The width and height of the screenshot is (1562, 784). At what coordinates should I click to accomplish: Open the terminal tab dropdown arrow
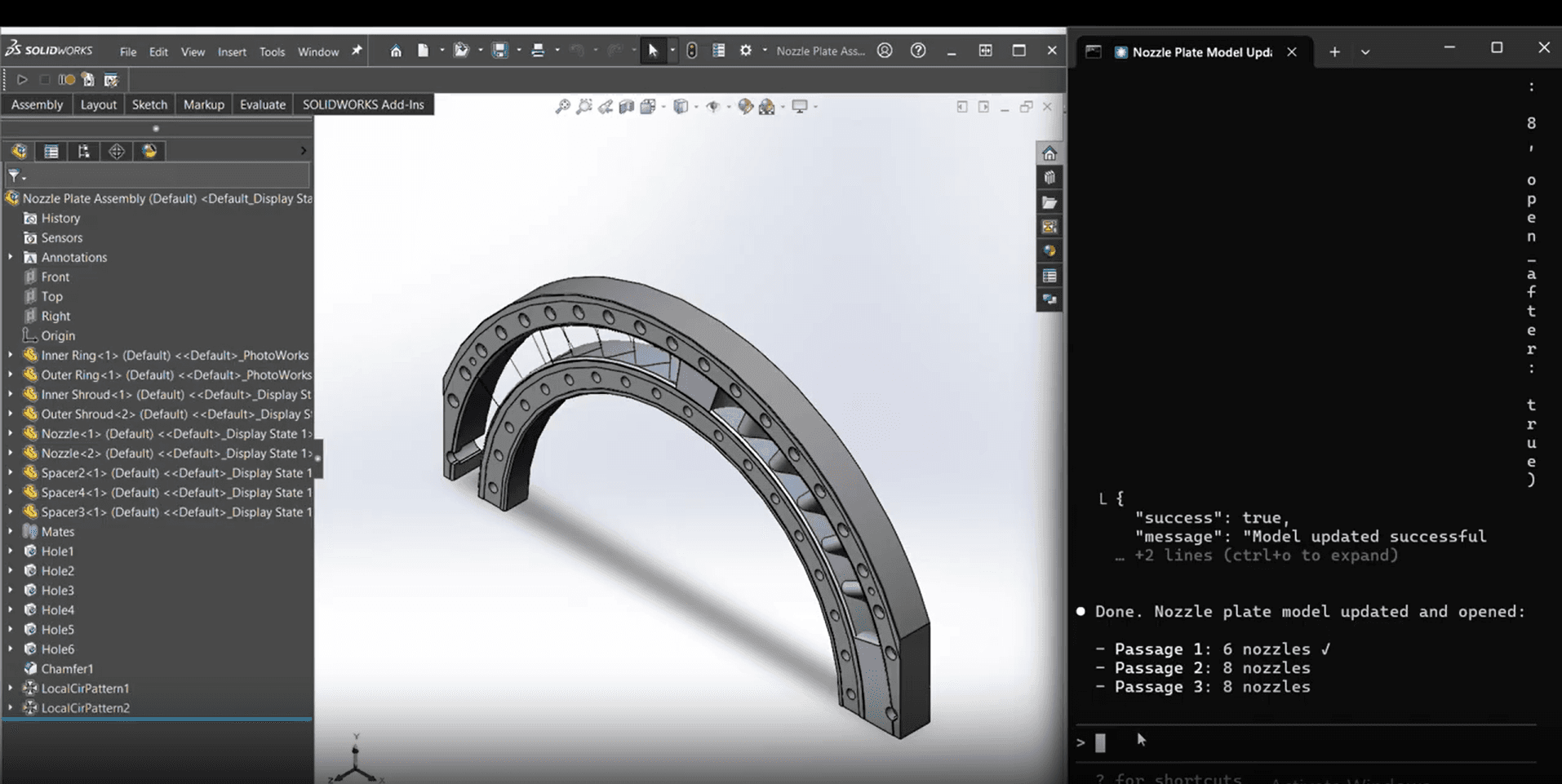point(1365,52)
